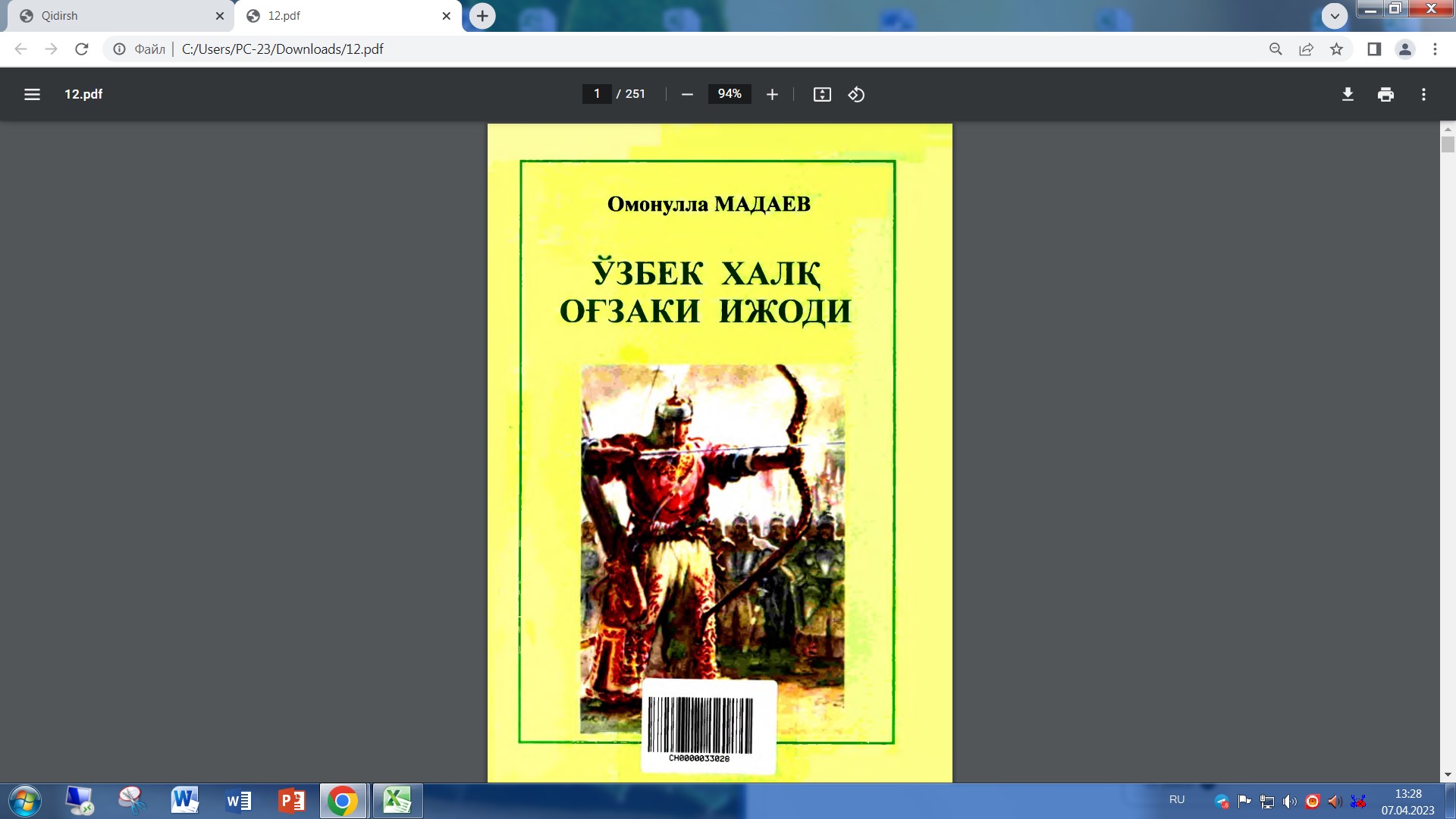
Task: Click the cover title line ОҒЗАКИ ИЖОДИ
Action: click(x=705, y=311)
